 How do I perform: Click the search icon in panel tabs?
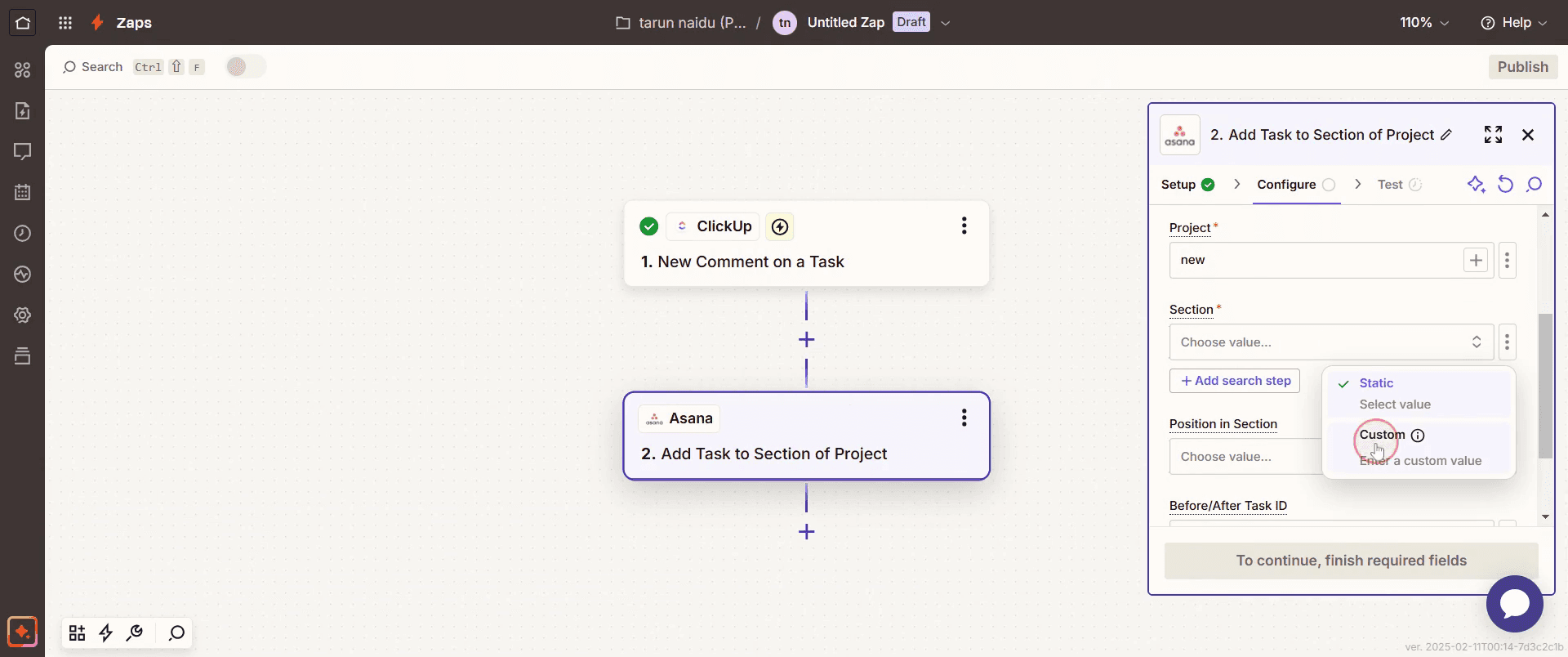point(1535,185)
